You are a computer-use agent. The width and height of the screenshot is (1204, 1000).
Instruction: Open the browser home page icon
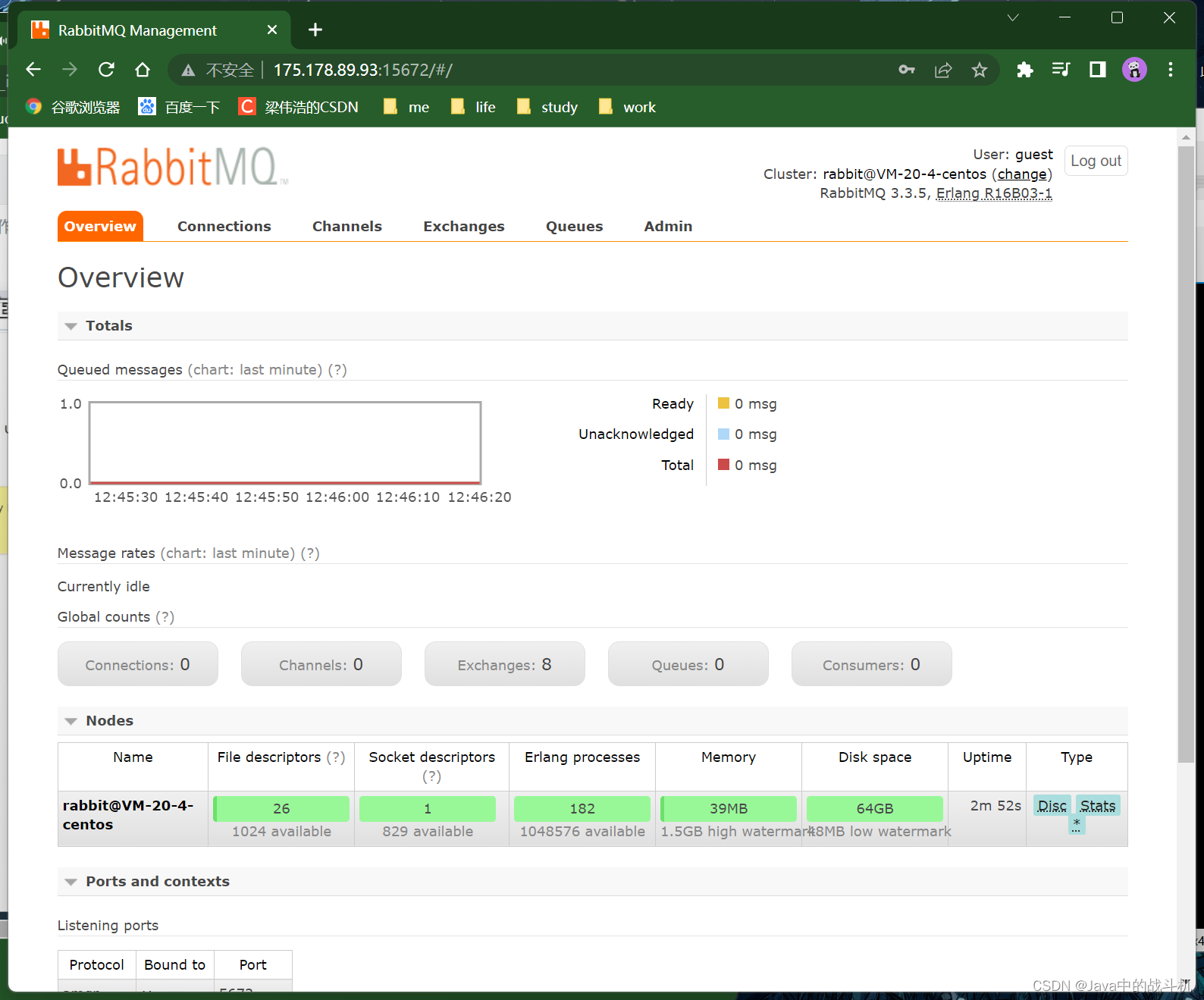(143, 70)
